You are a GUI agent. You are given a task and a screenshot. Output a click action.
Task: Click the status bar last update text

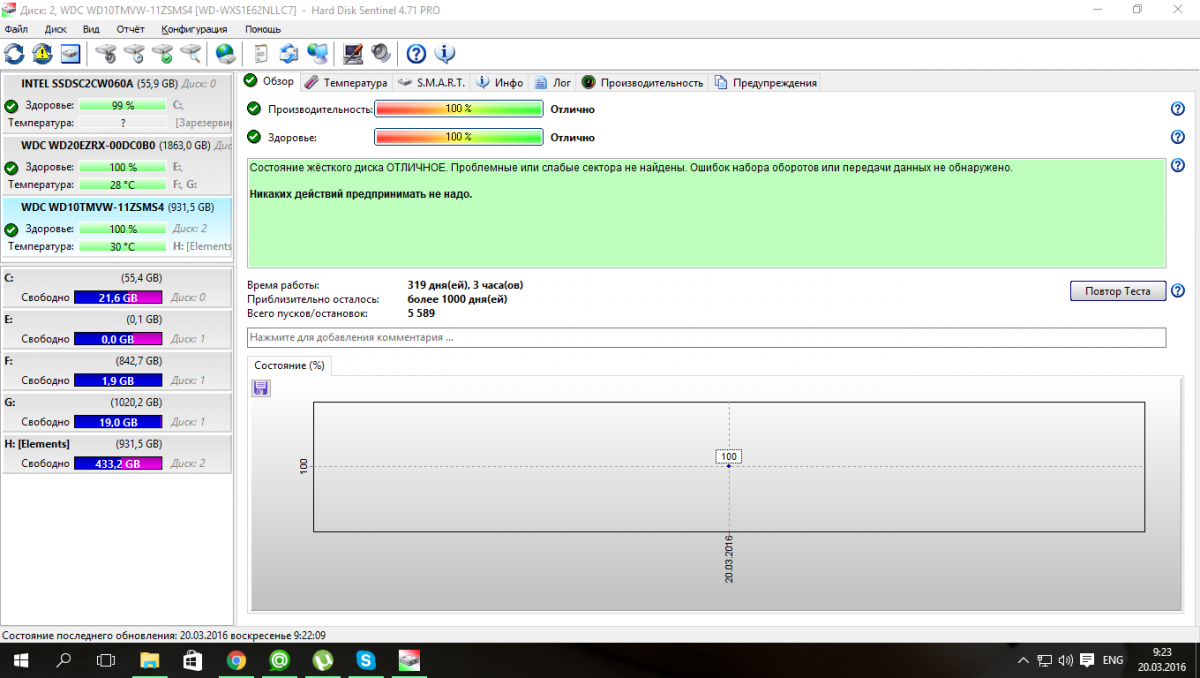point(164,635)
